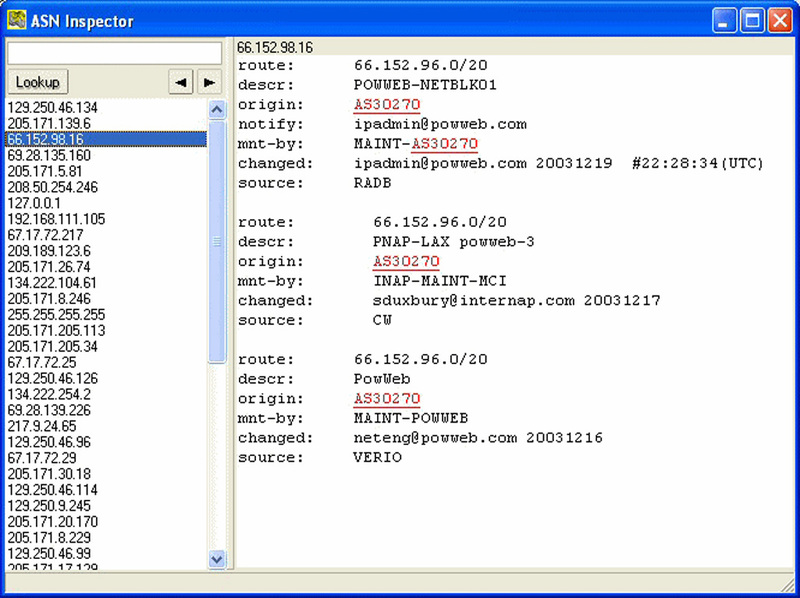The width and height of the screenshot is (800, 598).
Task: Click sduxbury@internap.com changed entry
Action: (516, 301)
